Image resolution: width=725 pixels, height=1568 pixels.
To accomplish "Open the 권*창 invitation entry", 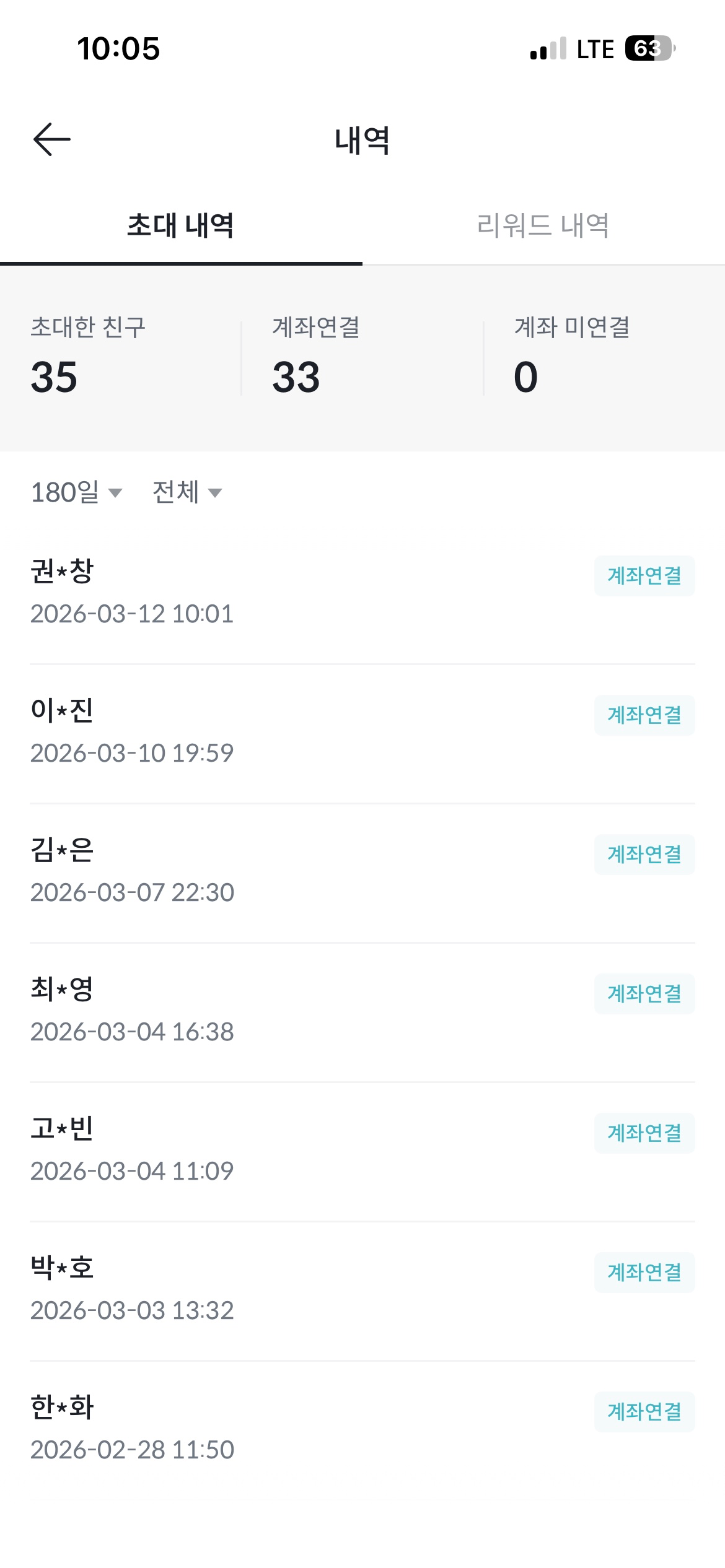I will point(248,592).
